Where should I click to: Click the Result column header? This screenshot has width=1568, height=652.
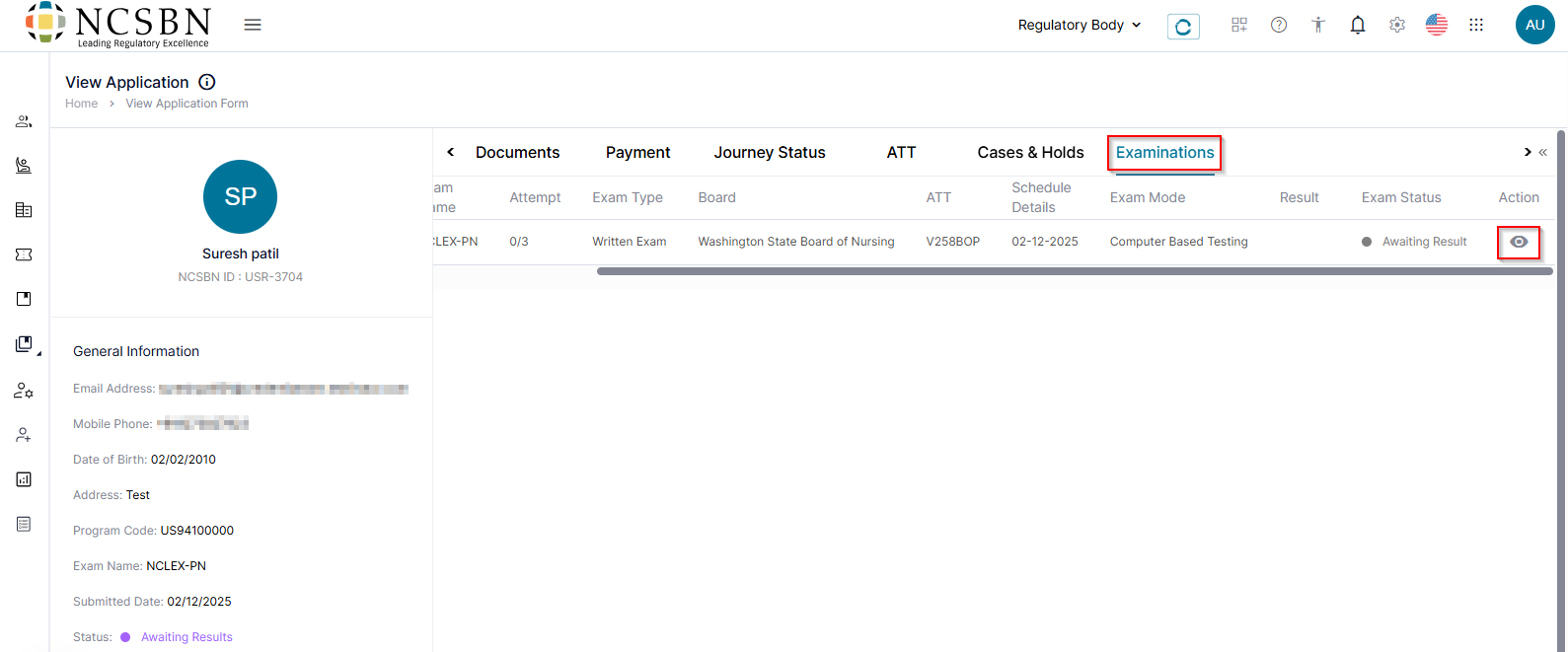[1299, 197]
